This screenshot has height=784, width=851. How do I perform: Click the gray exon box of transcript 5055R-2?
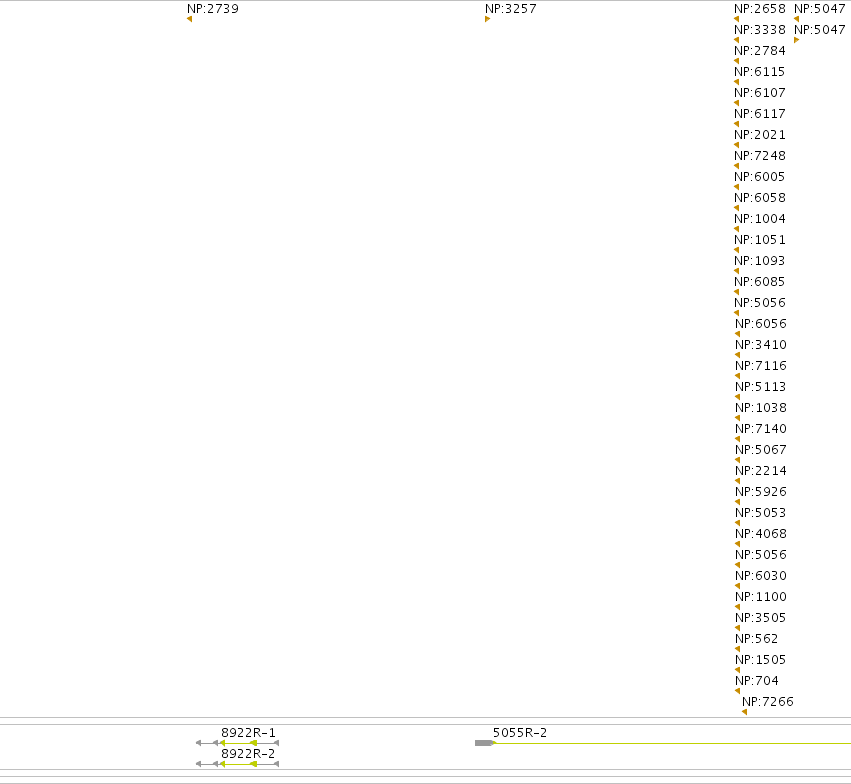point(484,743)
